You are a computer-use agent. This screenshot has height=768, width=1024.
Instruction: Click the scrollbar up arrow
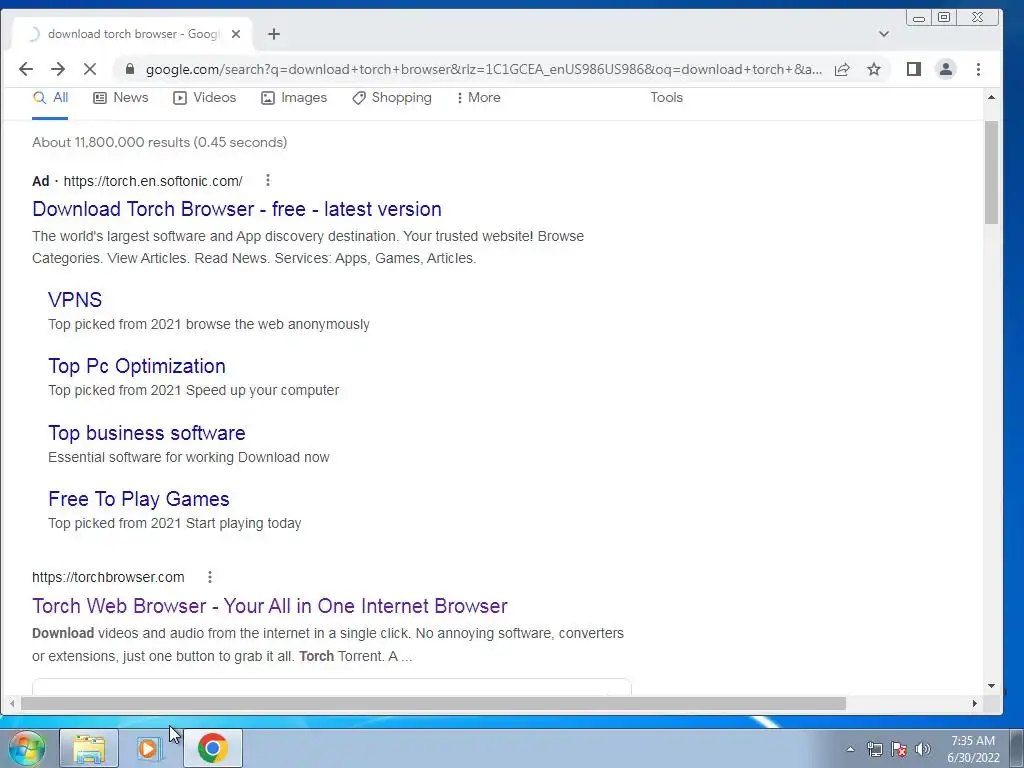coord(991,97)
